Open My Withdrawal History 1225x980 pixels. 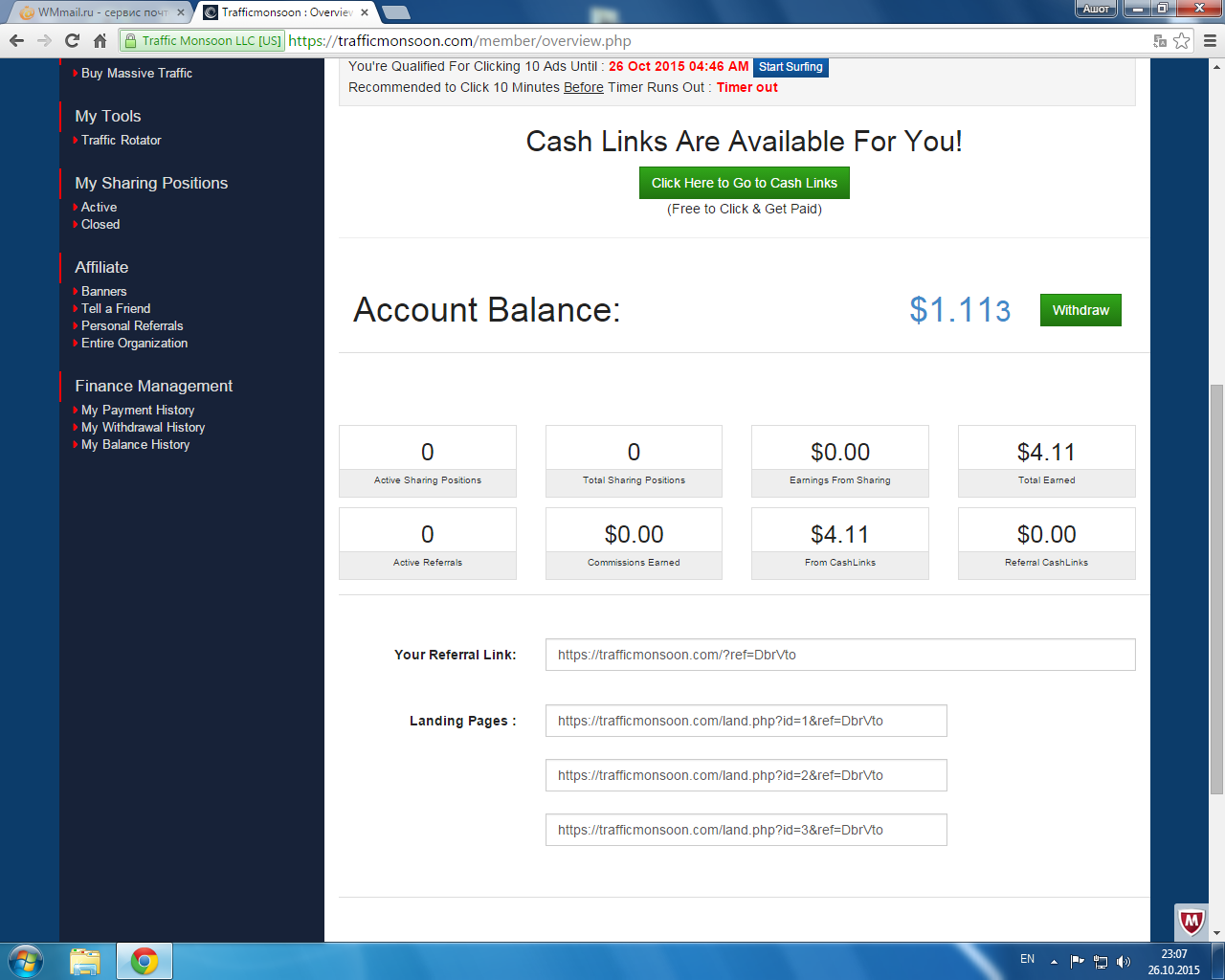[x=143, y=427]
